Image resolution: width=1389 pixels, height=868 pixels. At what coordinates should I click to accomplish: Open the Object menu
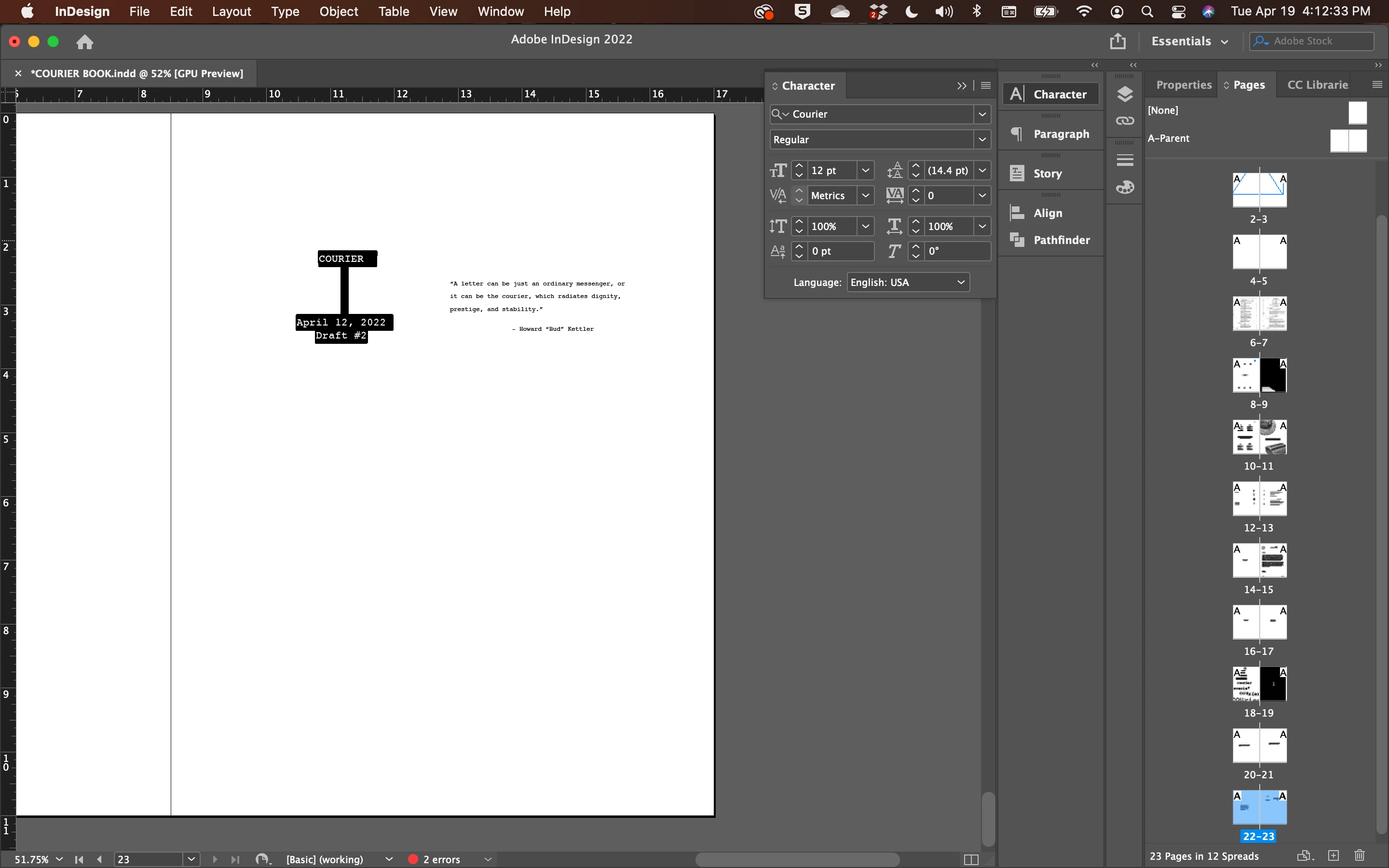click(x=338, y=12)
